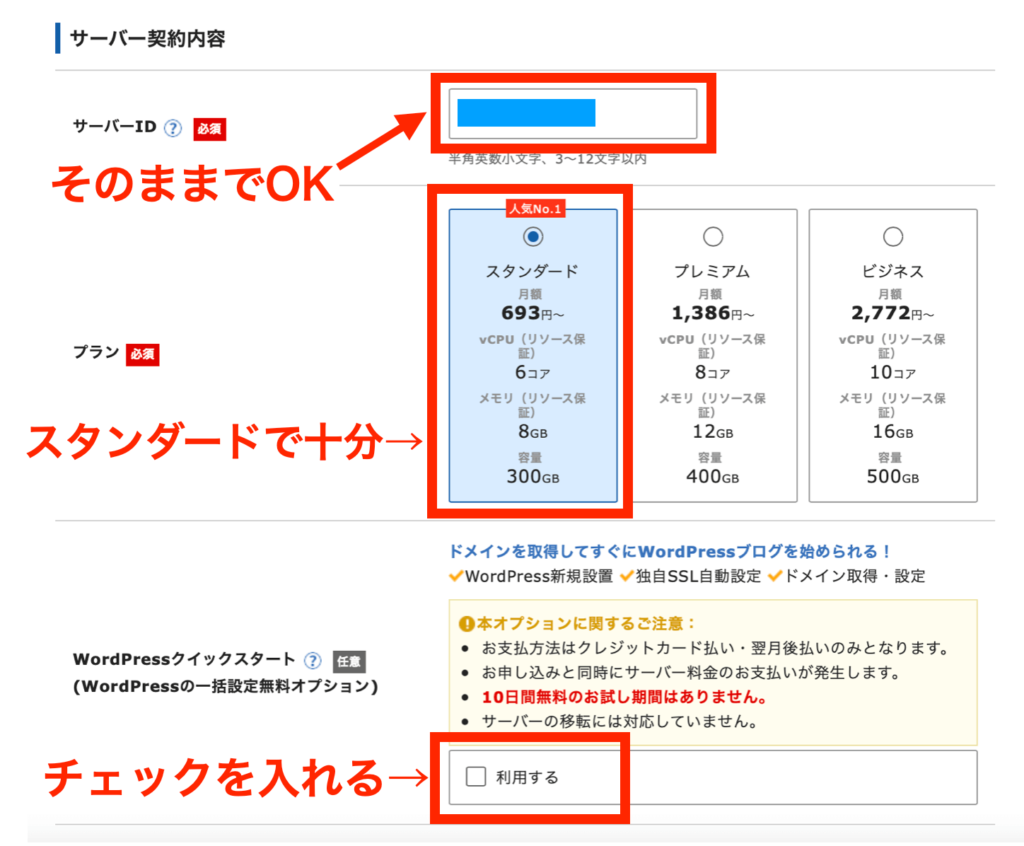Select the プレミアム plan radio button

tap(712, 236)
